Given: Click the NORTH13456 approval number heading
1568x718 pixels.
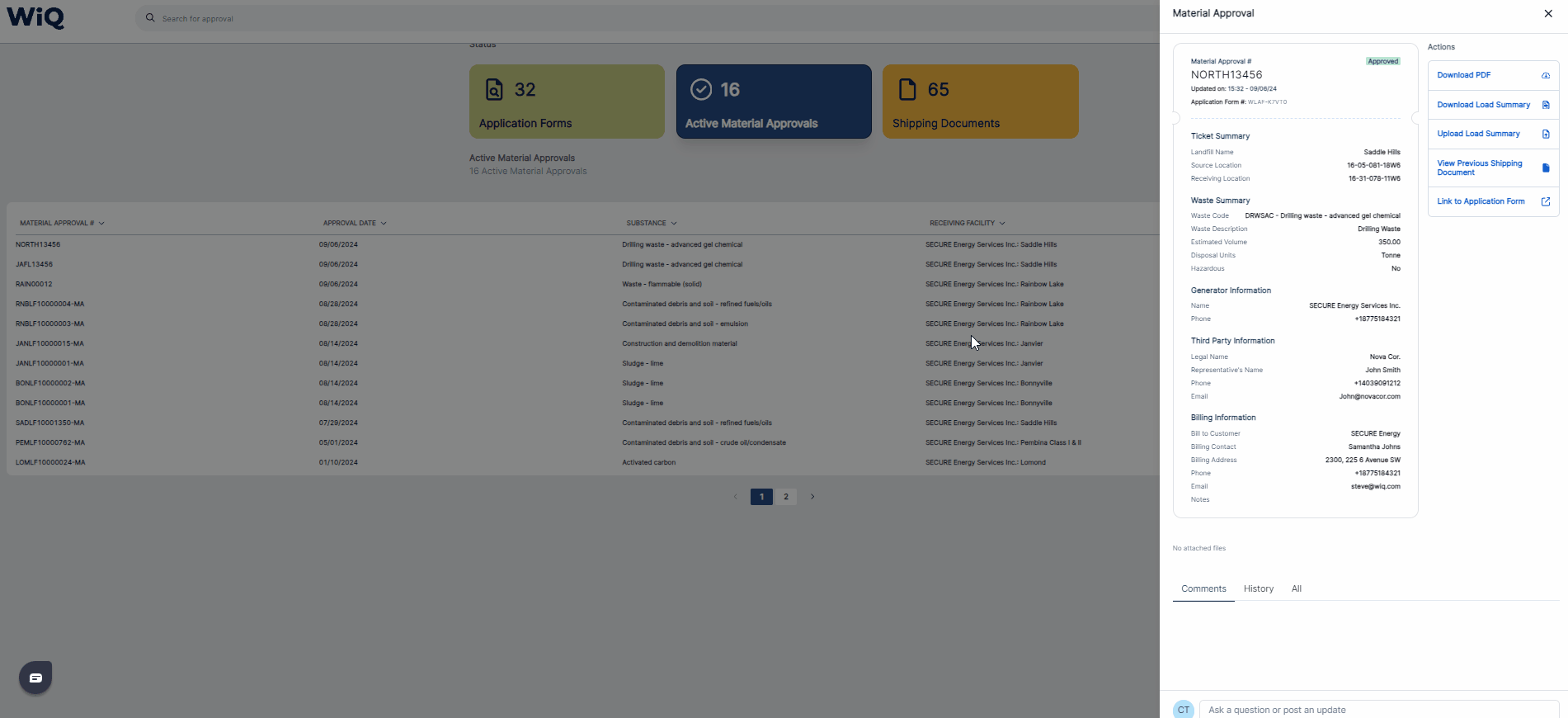Looking at the screenshot, I should pos(1227,74).
